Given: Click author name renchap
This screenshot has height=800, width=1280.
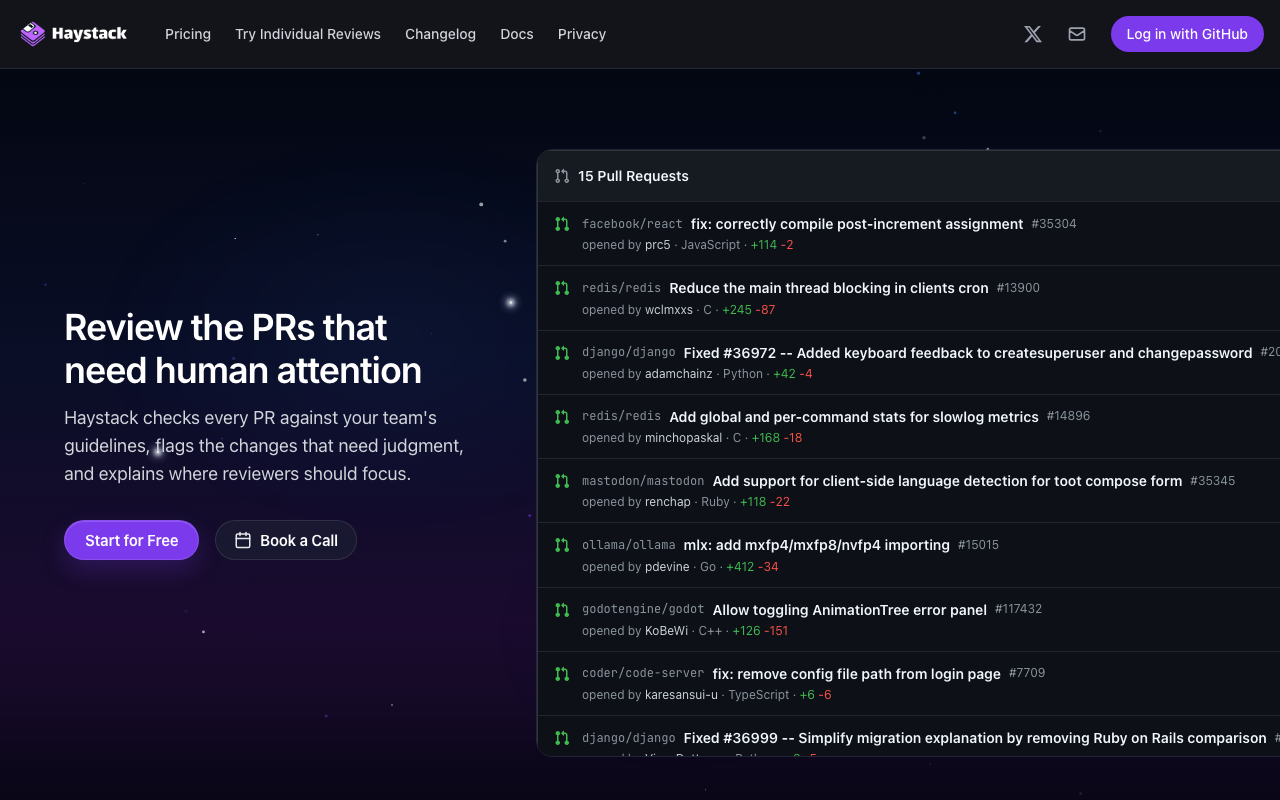Looking at the screenshot, I should (x=668, y=502).
